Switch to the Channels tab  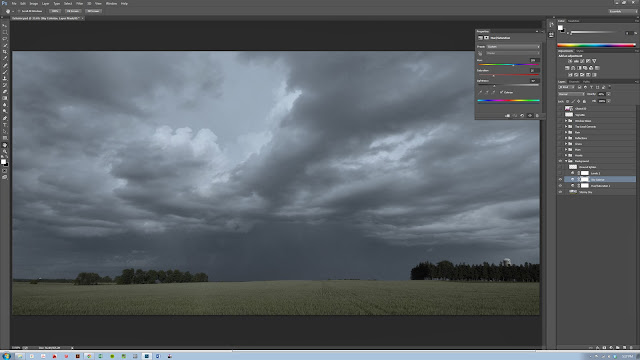click(x=574, y=82)
